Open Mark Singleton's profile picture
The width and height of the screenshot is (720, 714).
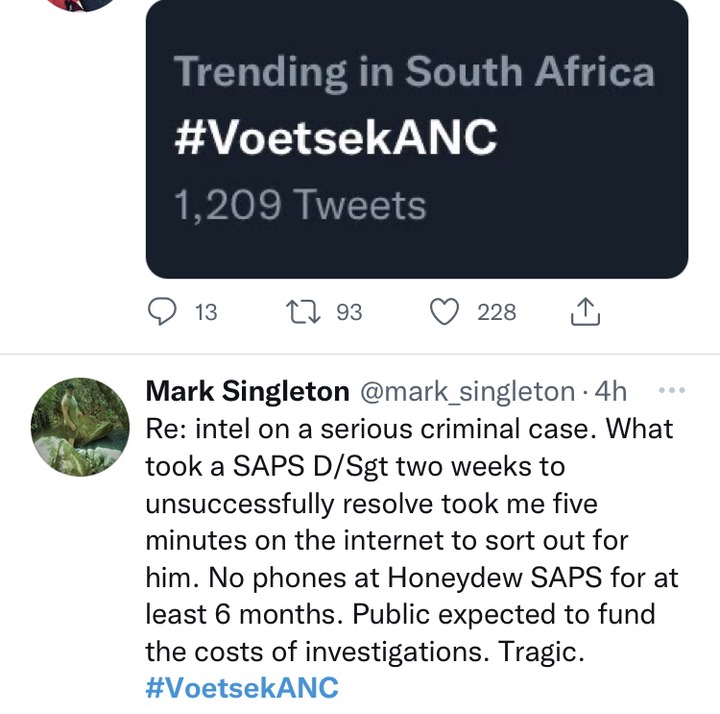80,427
